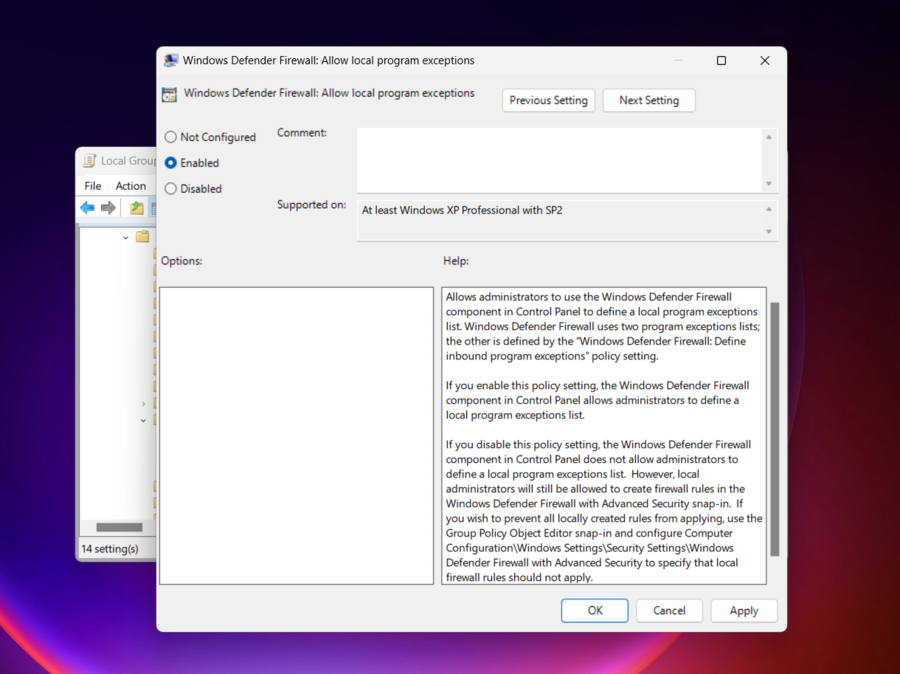Select the Not Configured option
900x674 pixels.
171,137
